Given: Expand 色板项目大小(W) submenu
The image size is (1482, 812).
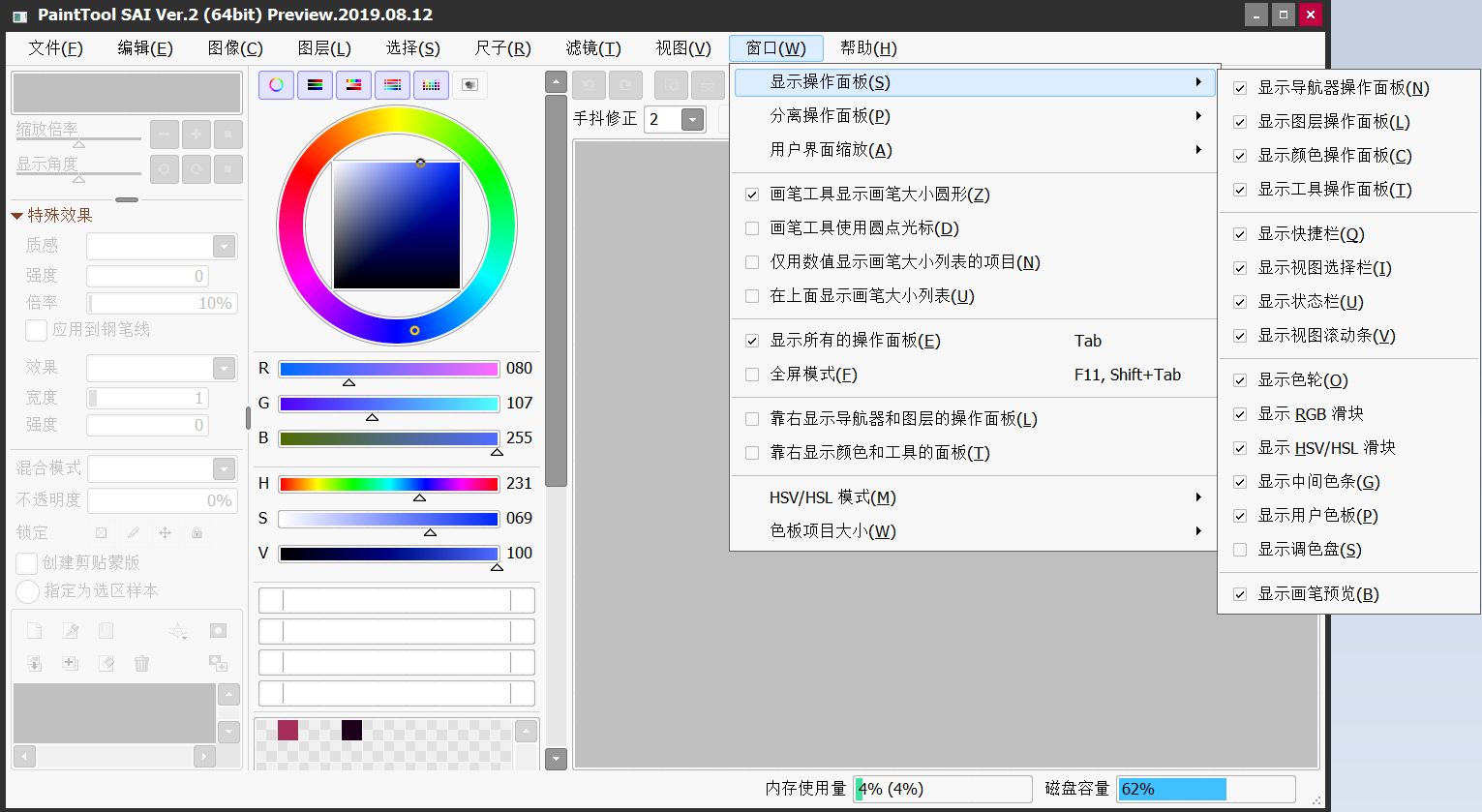Looking at the screenshot, I should [x=973, y=531].
